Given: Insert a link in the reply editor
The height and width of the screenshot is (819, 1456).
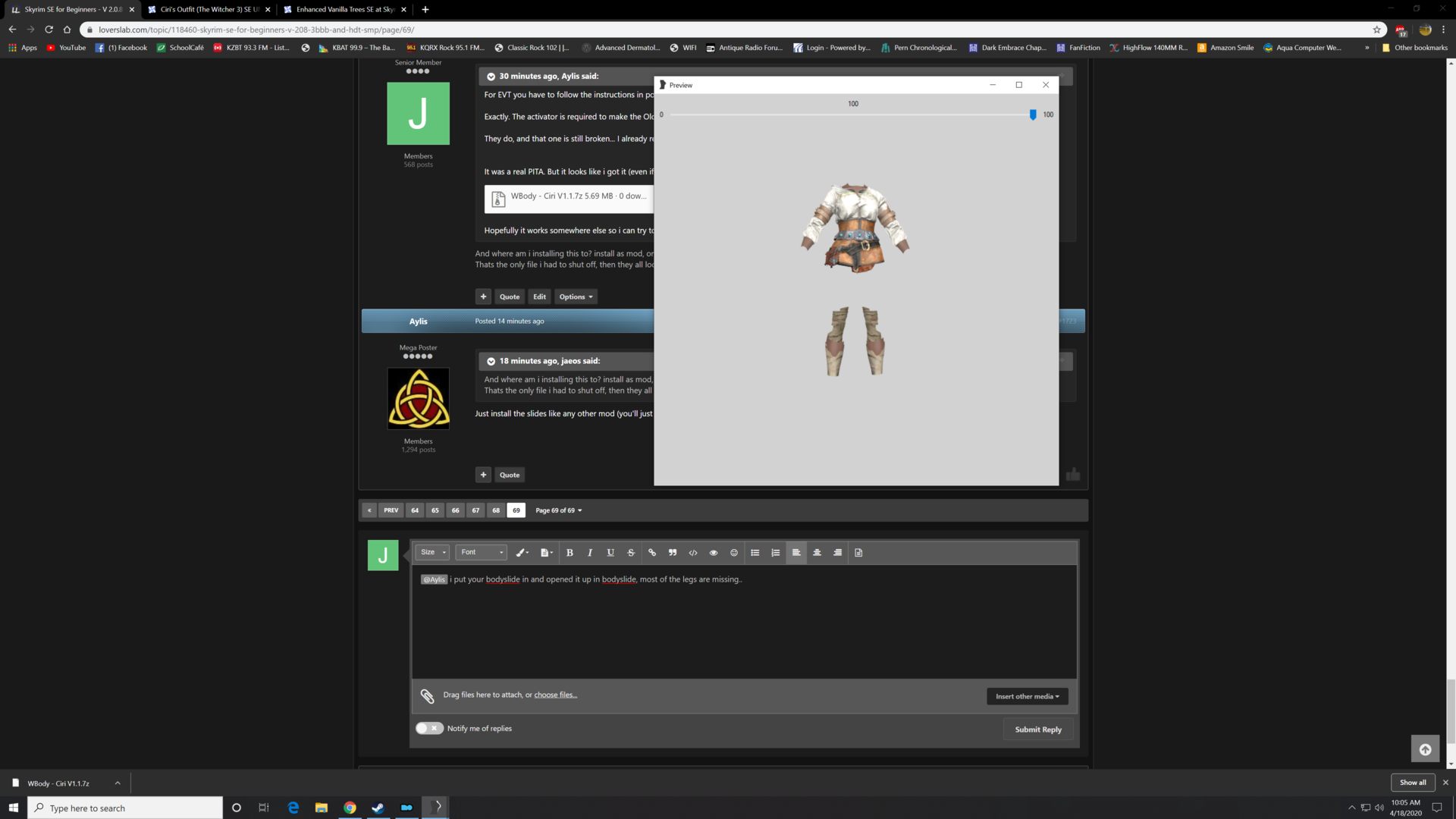Looking at the screenshot, I should coord(652,553).
